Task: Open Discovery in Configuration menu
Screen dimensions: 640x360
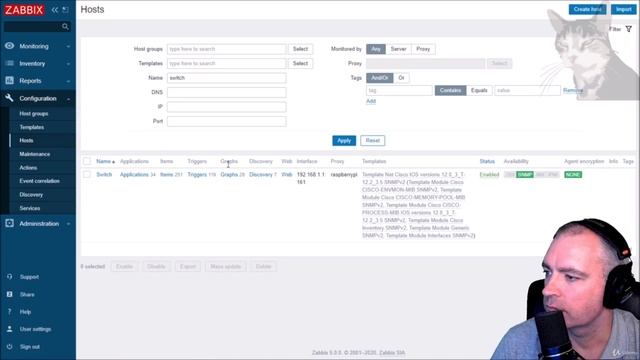Action: coord(31,194)
